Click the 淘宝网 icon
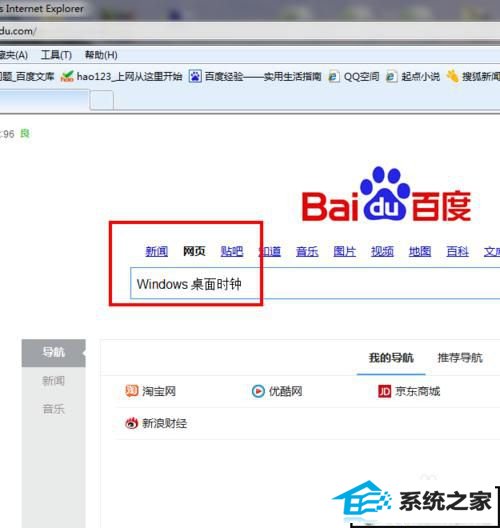Image resolution: width=500 pixels, height=528 pixels. 132,391
